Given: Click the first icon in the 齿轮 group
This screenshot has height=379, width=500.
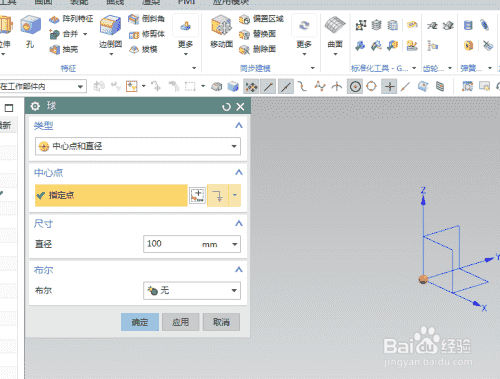Looking at the screenshot, I should point(432,25).
